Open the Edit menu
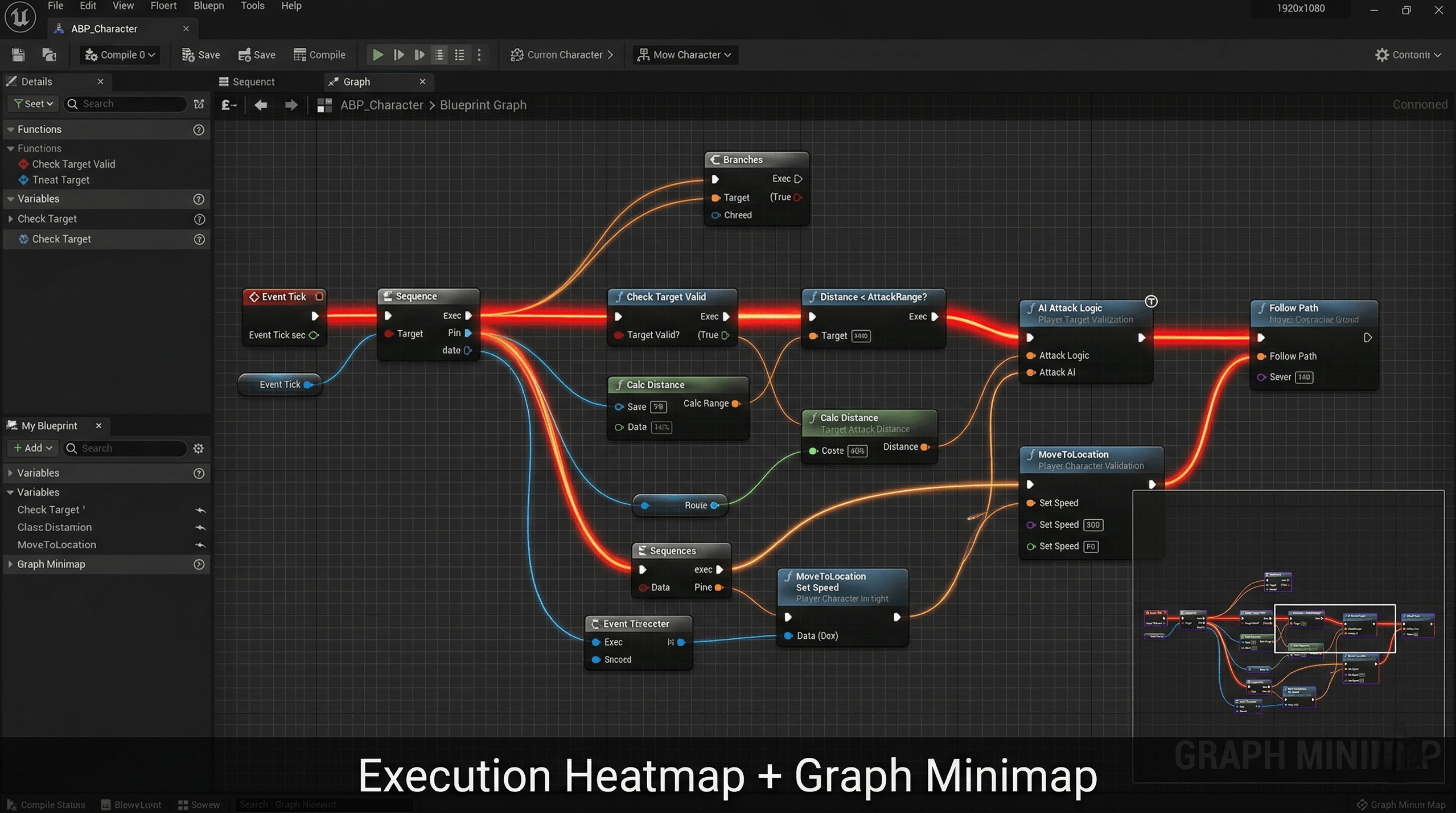The image size is (1456, 813). click(x=88, y=6)
